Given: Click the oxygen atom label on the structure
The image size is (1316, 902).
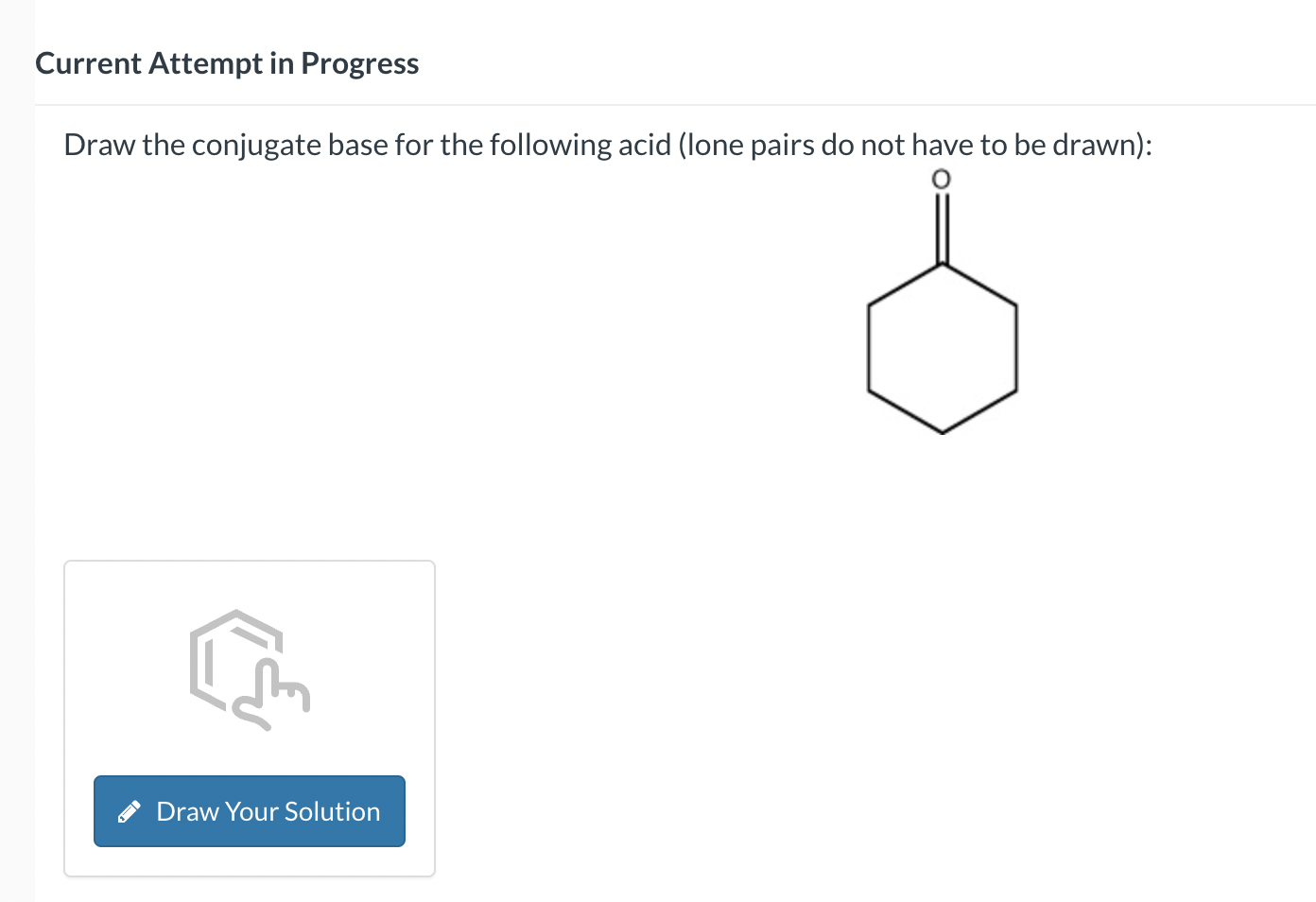Looking at the screenshot, I should pos(942,177).
